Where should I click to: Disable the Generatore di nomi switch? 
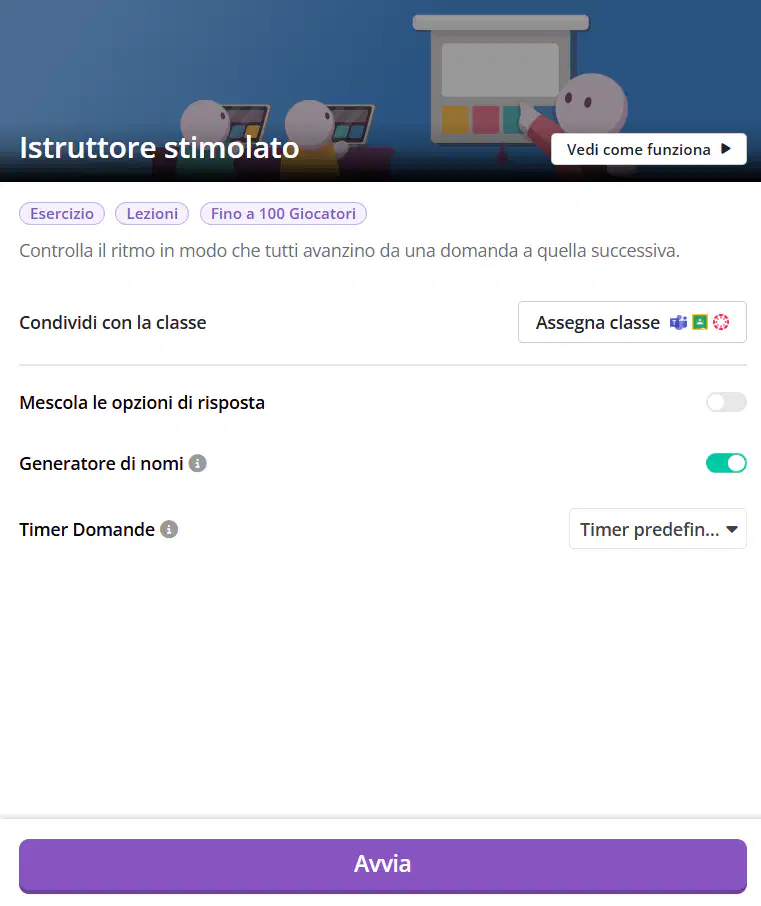(x=726, y=463)
